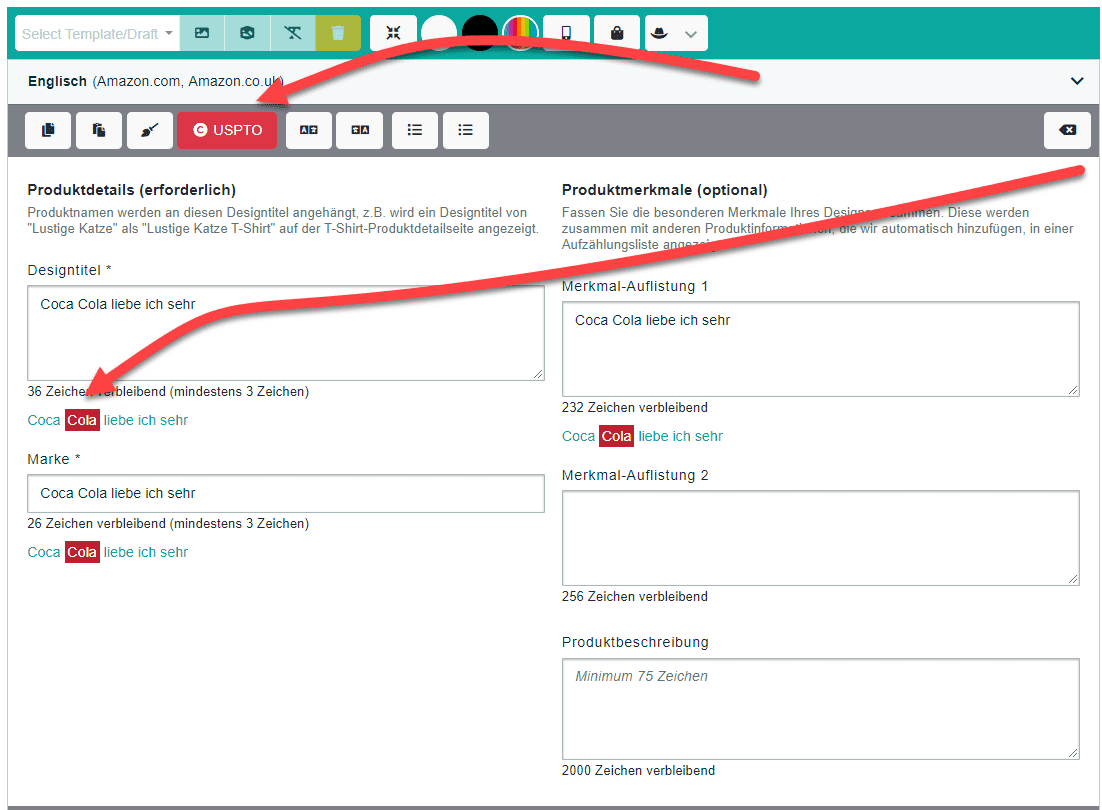
Task: Click 'Coca' word below the Designtitel field
Action: pos(44,420)
